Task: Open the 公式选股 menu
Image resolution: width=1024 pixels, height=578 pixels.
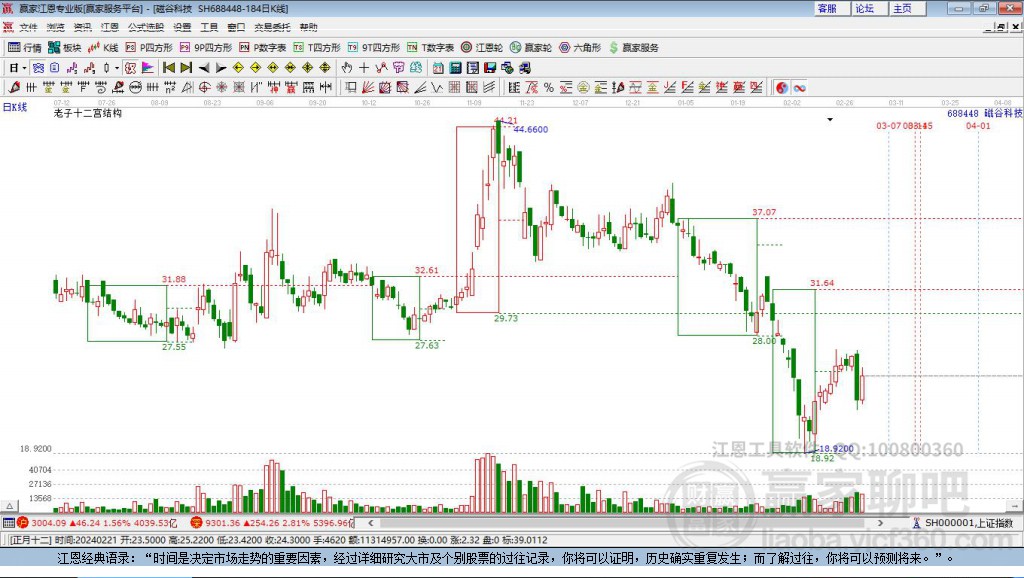Action: pyautogui.click(x=146, y=27)
